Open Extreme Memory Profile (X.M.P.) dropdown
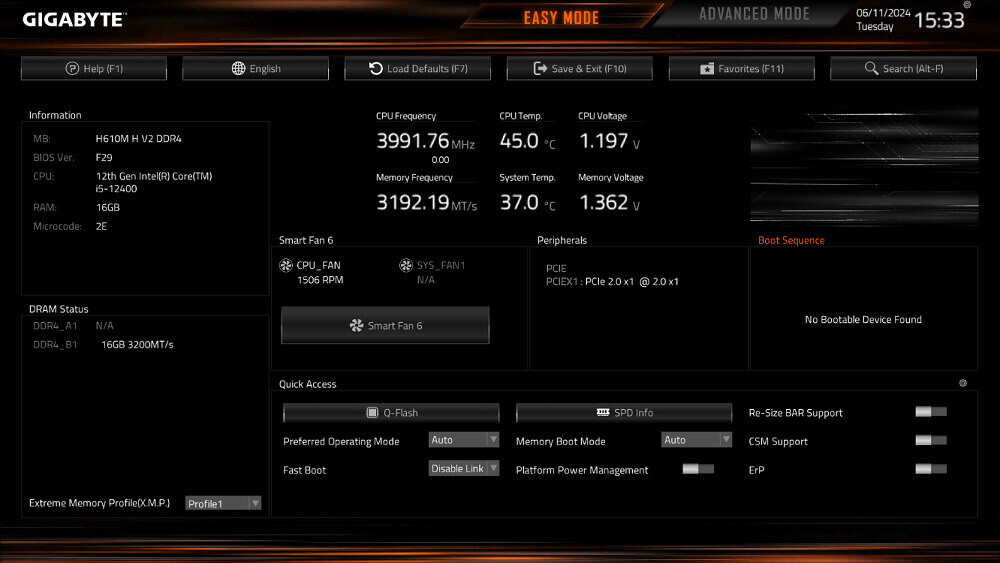 pos(223,503)
